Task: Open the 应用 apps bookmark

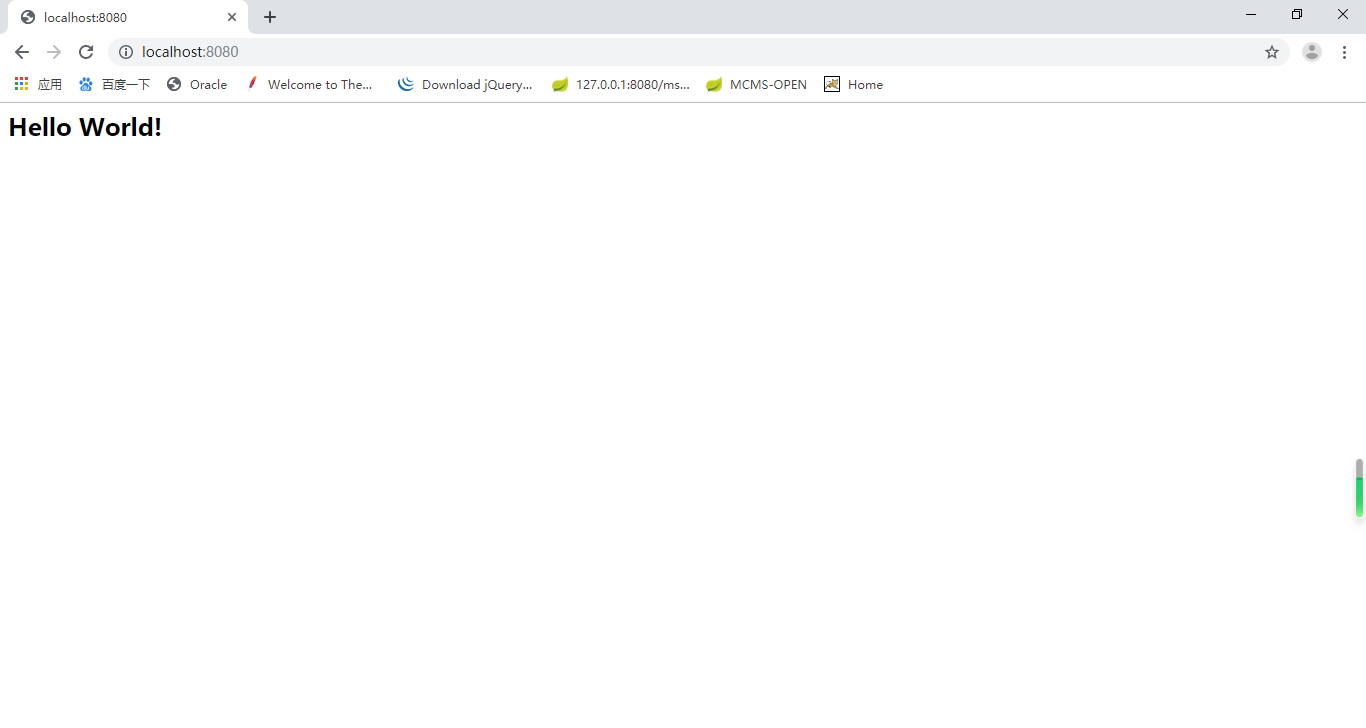Action: (x=38, y=84)
